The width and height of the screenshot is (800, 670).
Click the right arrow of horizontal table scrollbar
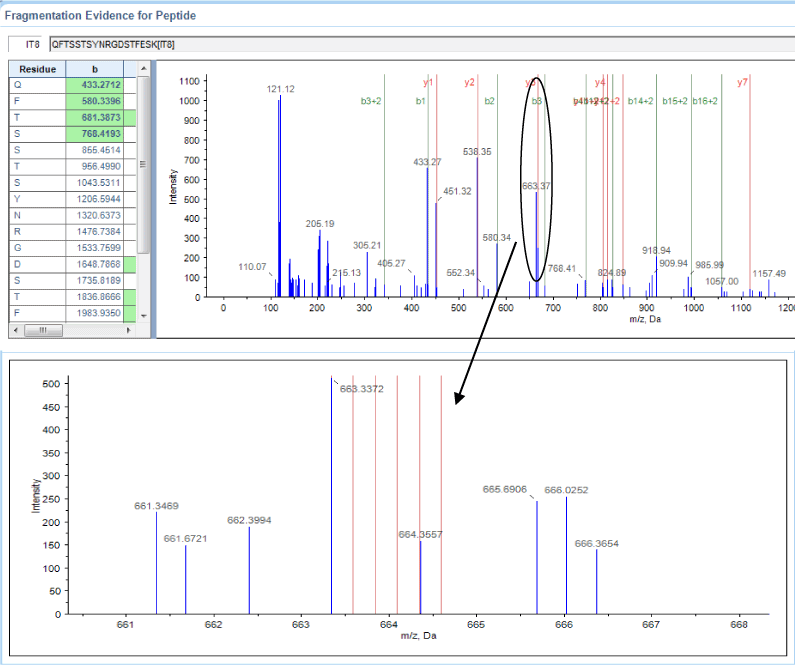pos(129,330)
